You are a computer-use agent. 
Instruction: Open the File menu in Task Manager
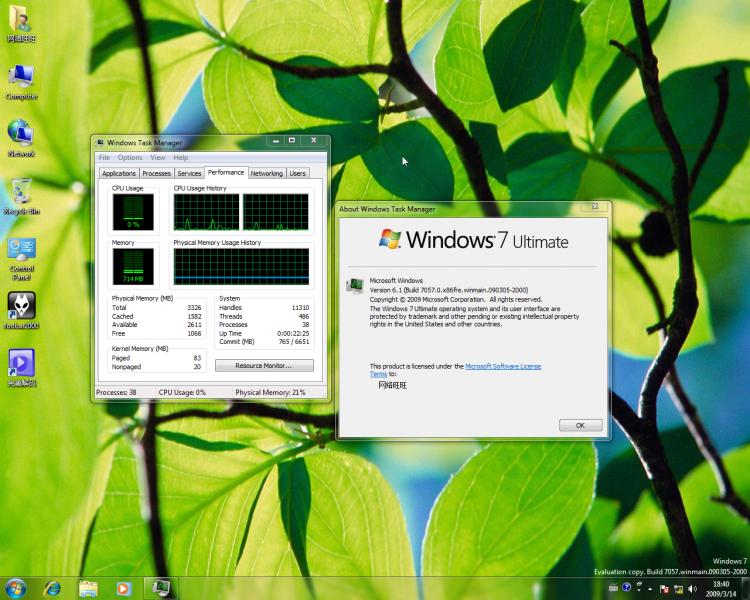coord(104,157)
